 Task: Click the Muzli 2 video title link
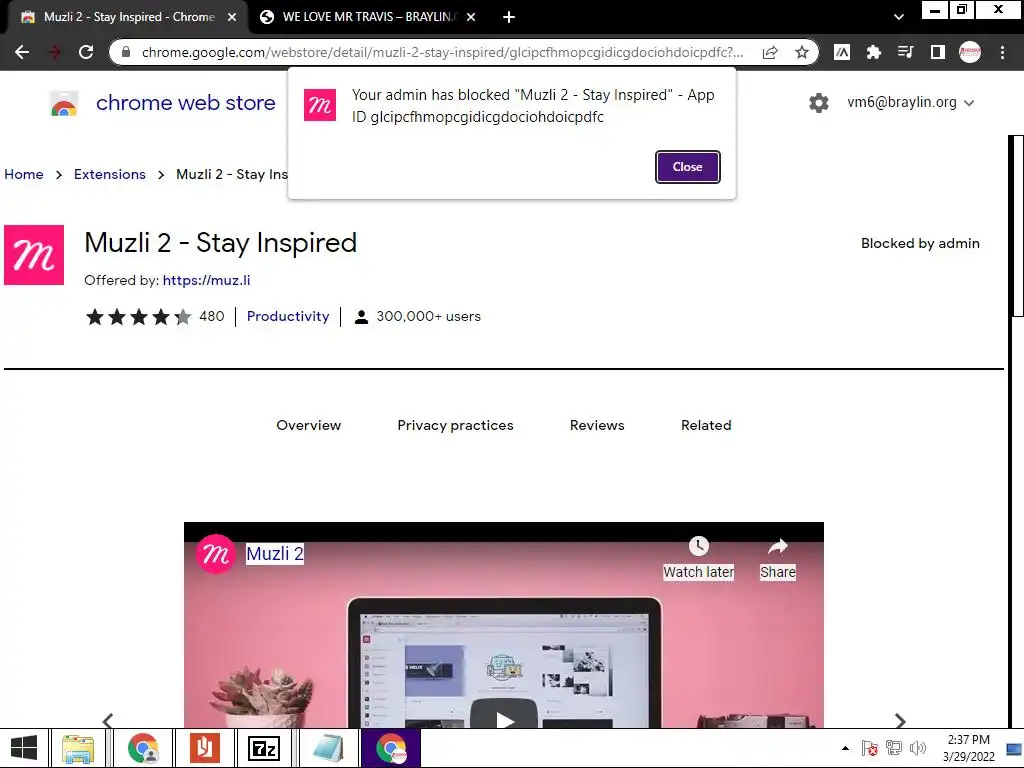275,554
